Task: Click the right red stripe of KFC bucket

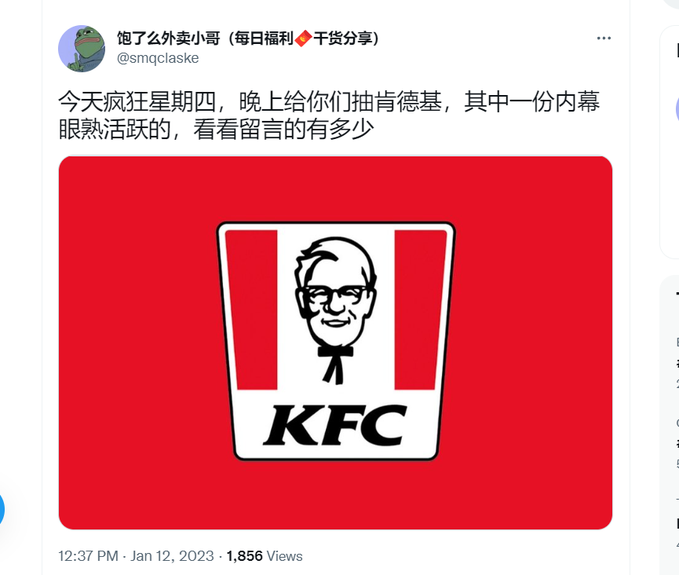Action: (419, 310)
